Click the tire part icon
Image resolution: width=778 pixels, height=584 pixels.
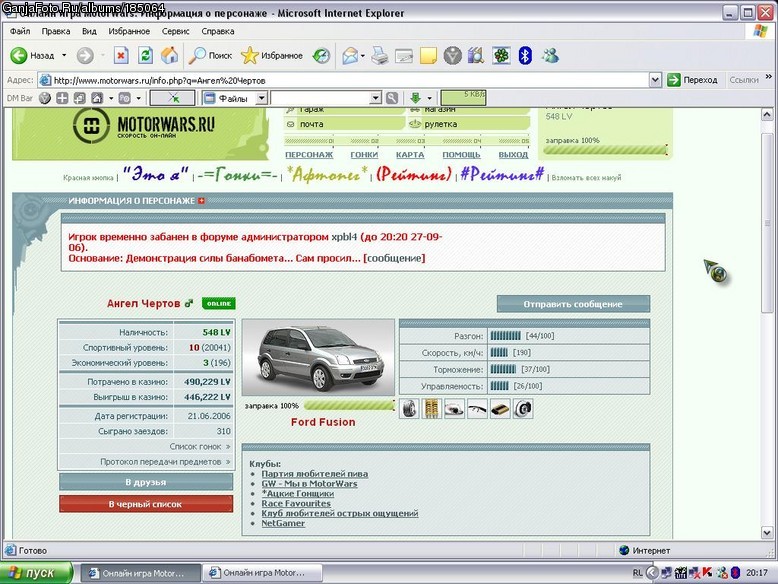pyautogui.click(x=409, y=409)
